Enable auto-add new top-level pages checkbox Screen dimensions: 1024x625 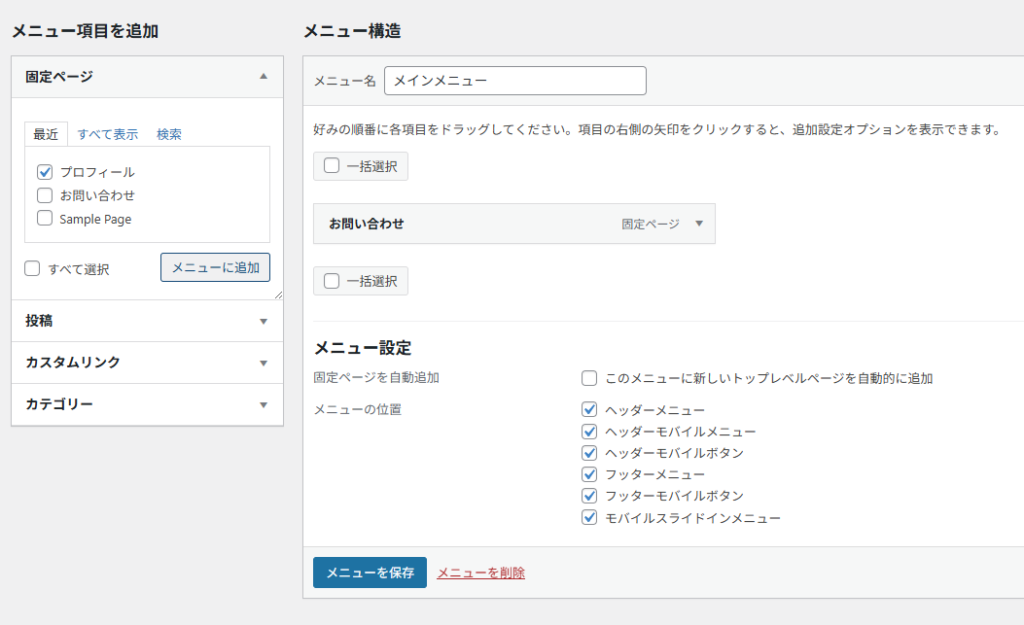(590, 378)
